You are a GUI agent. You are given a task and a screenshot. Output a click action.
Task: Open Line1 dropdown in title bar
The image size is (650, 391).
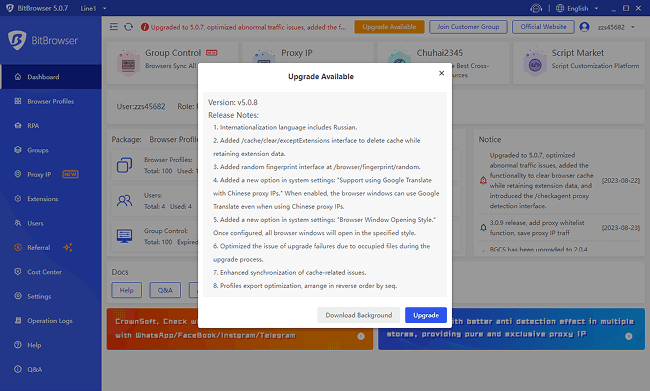[93, 8]
